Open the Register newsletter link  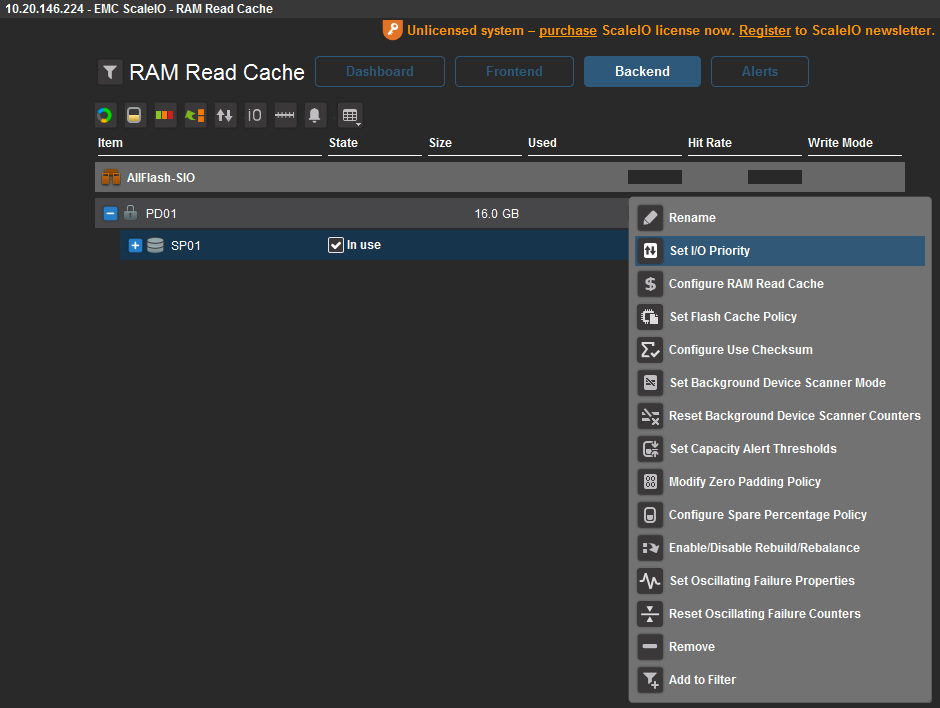tap(765, 31)
